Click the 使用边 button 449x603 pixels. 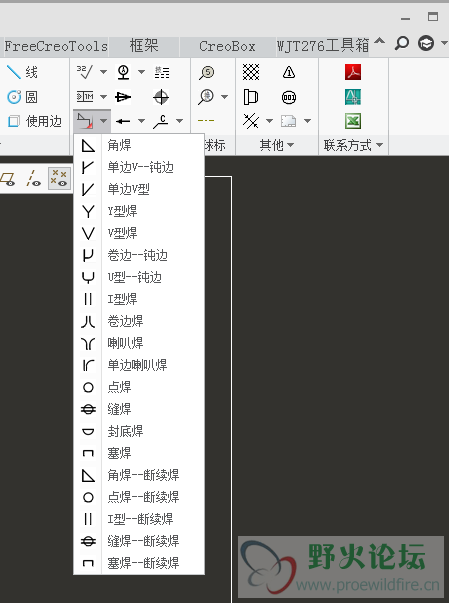[x=35, y=122]
